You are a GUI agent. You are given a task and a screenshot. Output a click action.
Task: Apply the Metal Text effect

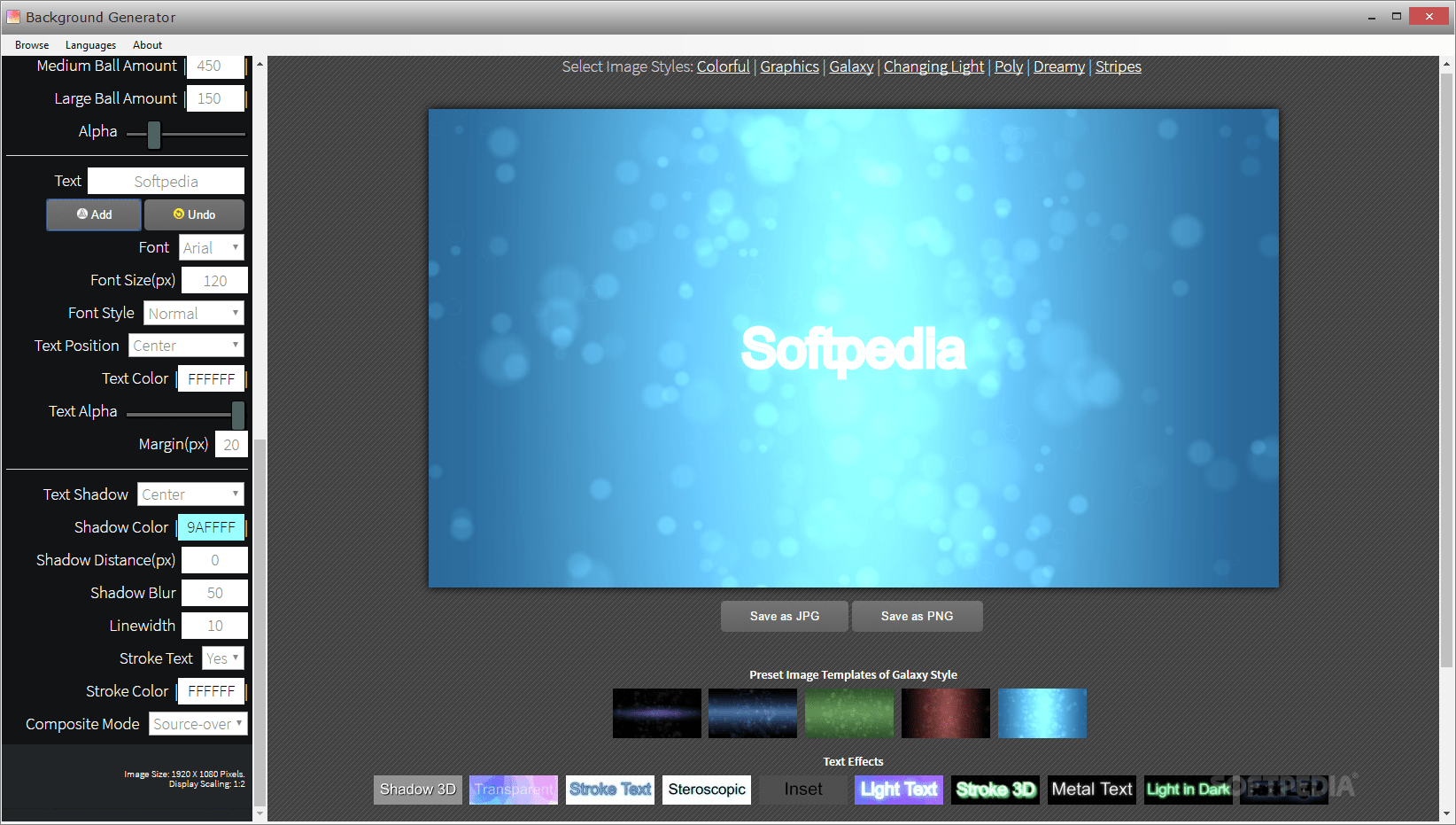1092,790
